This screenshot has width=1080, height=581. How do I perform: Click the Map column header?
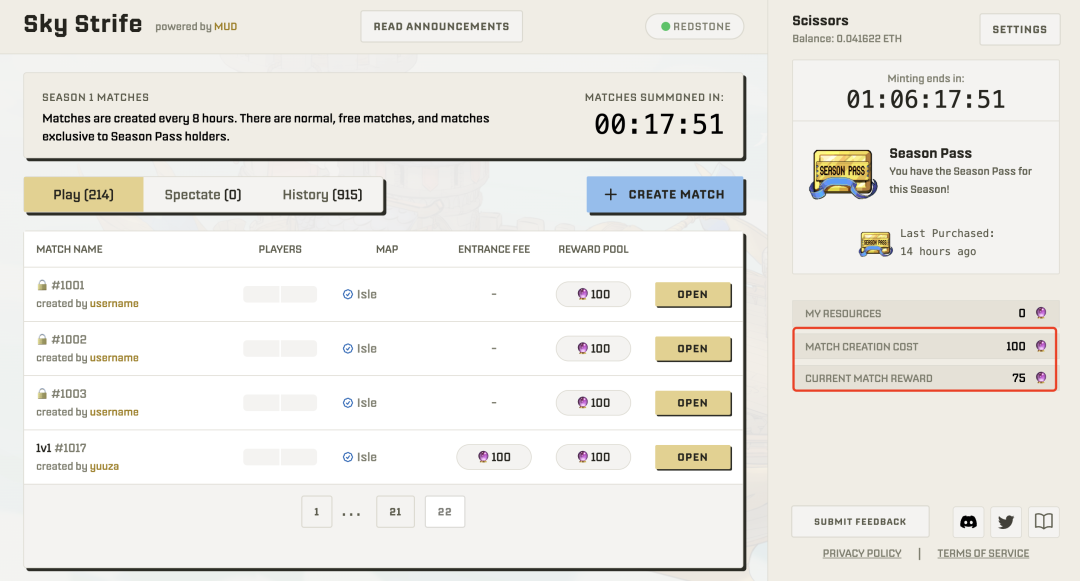[386, 249]
